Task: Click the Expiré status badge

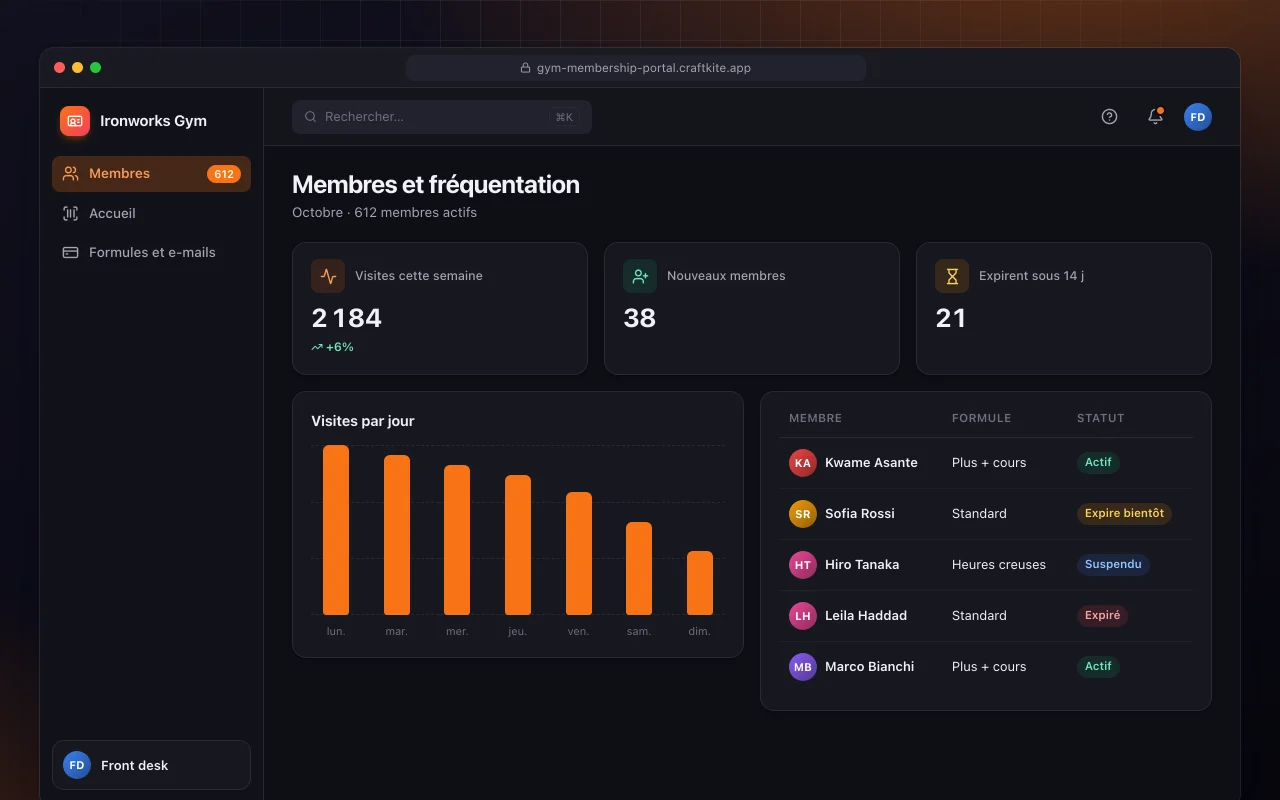Action: point(1102,615)
